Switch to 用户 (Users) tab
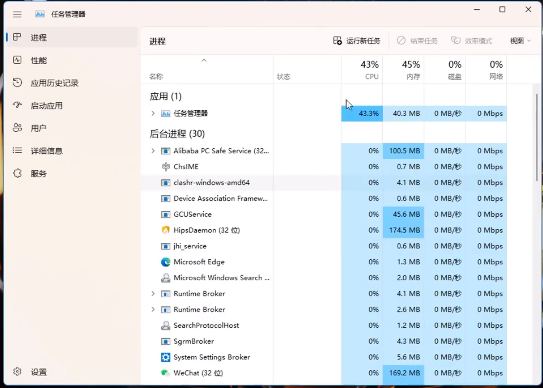The image size is (543, 388). (x=72, y=128)
